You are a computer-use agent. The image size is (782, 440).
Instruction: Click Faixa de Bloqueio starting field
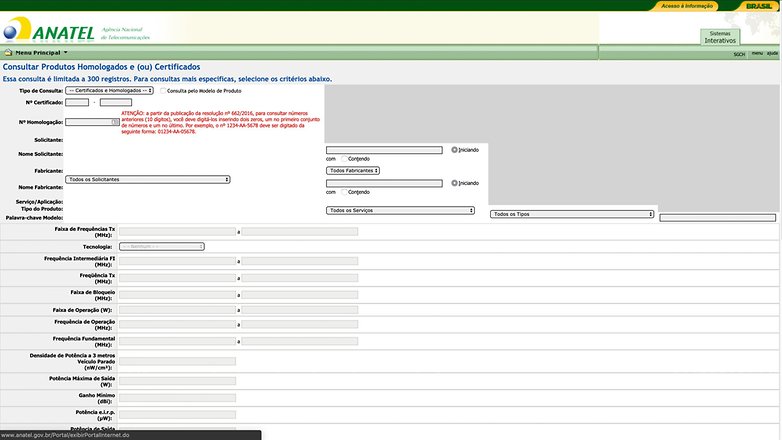(x=178, y=295)
